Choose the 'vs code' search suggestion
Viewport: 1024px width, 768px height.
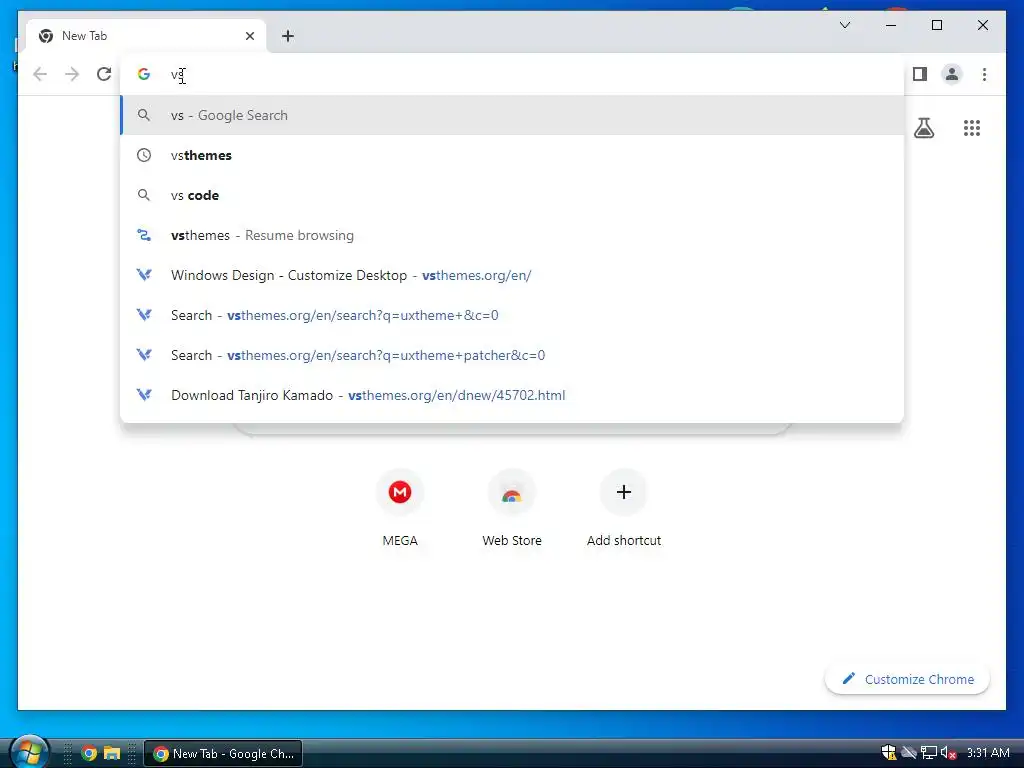pyautogui.click(x=512, y=195)
